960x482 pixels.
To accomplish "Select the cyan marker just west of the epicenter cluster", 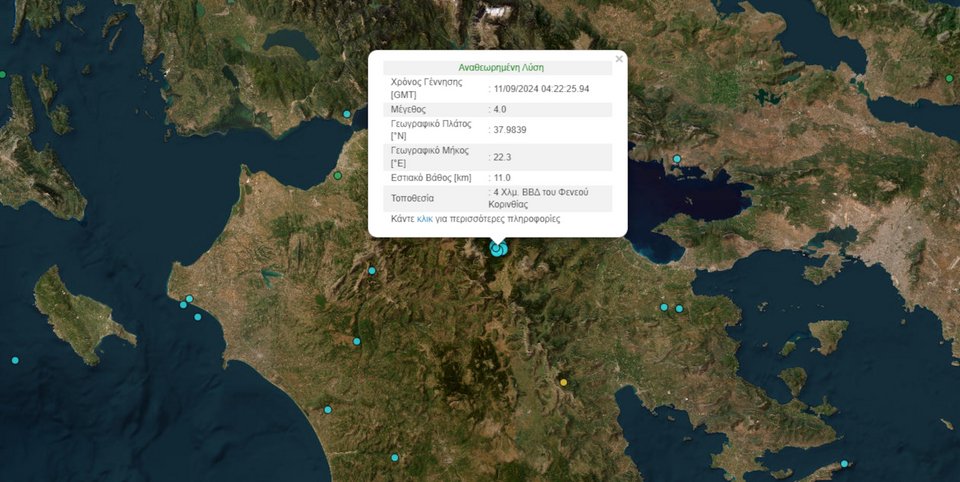I will click(x=372, y=270).
